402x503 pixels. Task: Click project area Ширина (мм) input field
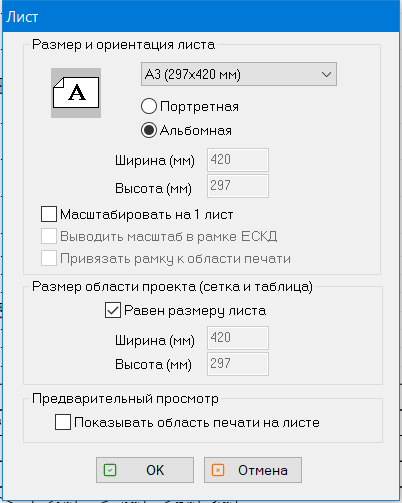(x=238, y=338)
